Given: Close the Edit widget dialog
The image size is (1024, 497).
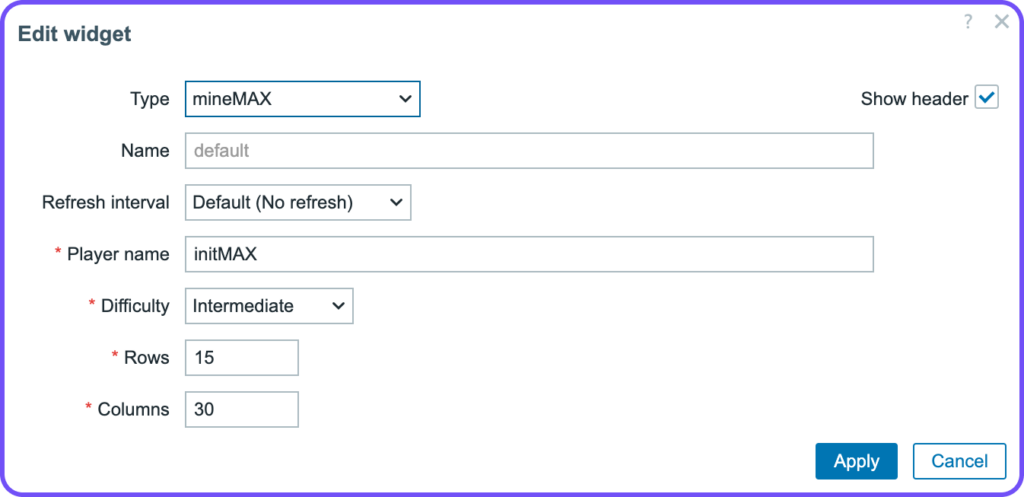Looking at the screenshot, I should pos(1001,22).
